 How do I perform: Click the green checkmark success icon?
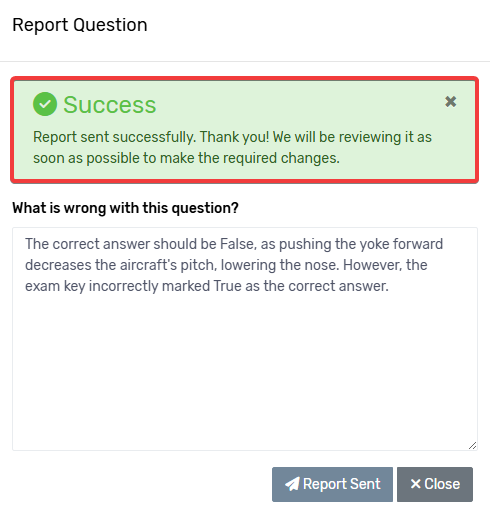point(45,104)
